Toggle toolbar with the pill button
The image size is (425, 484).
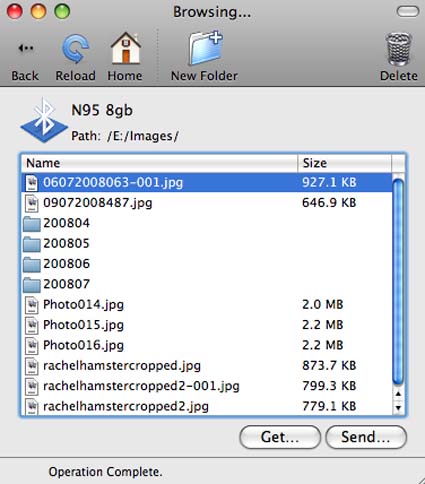point(408,12)
